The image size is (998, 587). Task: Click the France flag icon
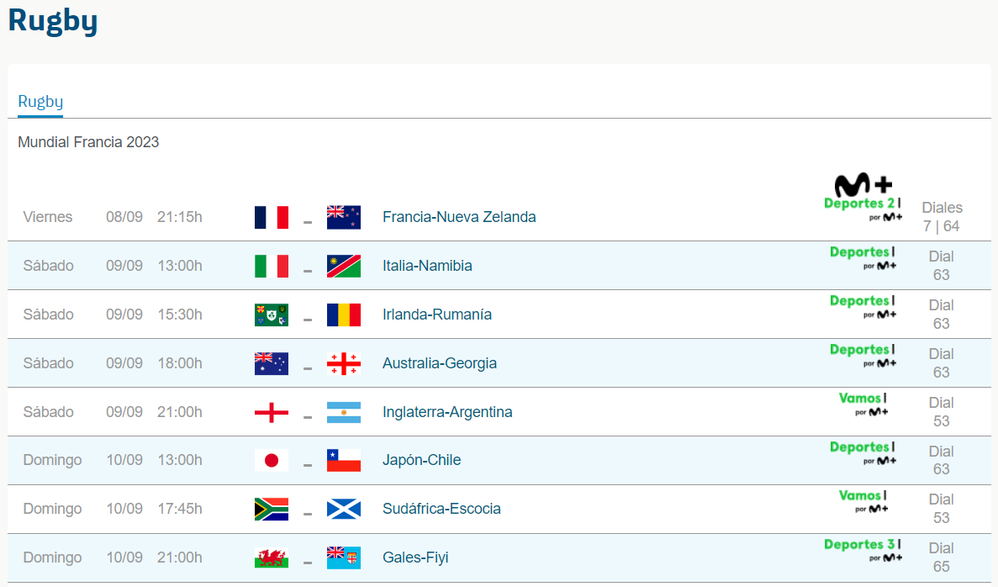pyautogui.click(x=271, y=217)
